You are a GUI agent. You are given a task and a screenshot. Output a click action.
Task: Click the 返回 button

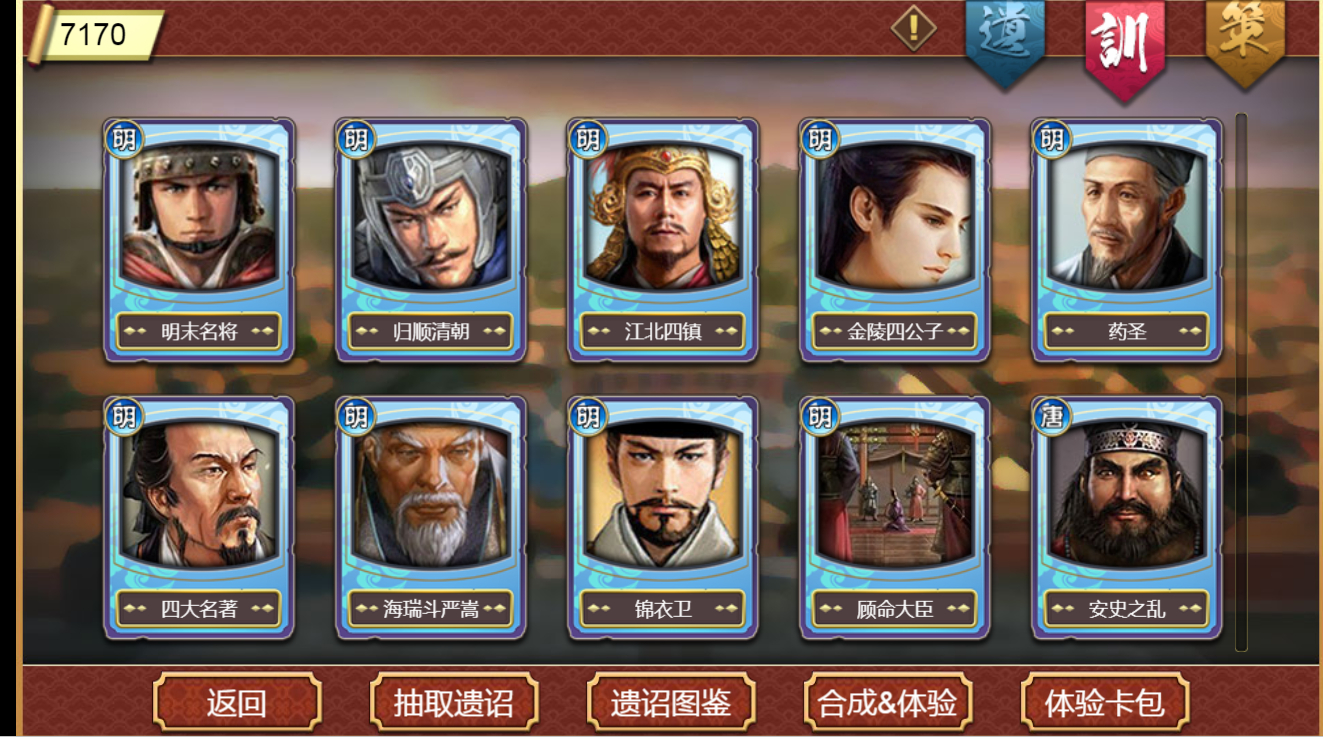[237, 702]
